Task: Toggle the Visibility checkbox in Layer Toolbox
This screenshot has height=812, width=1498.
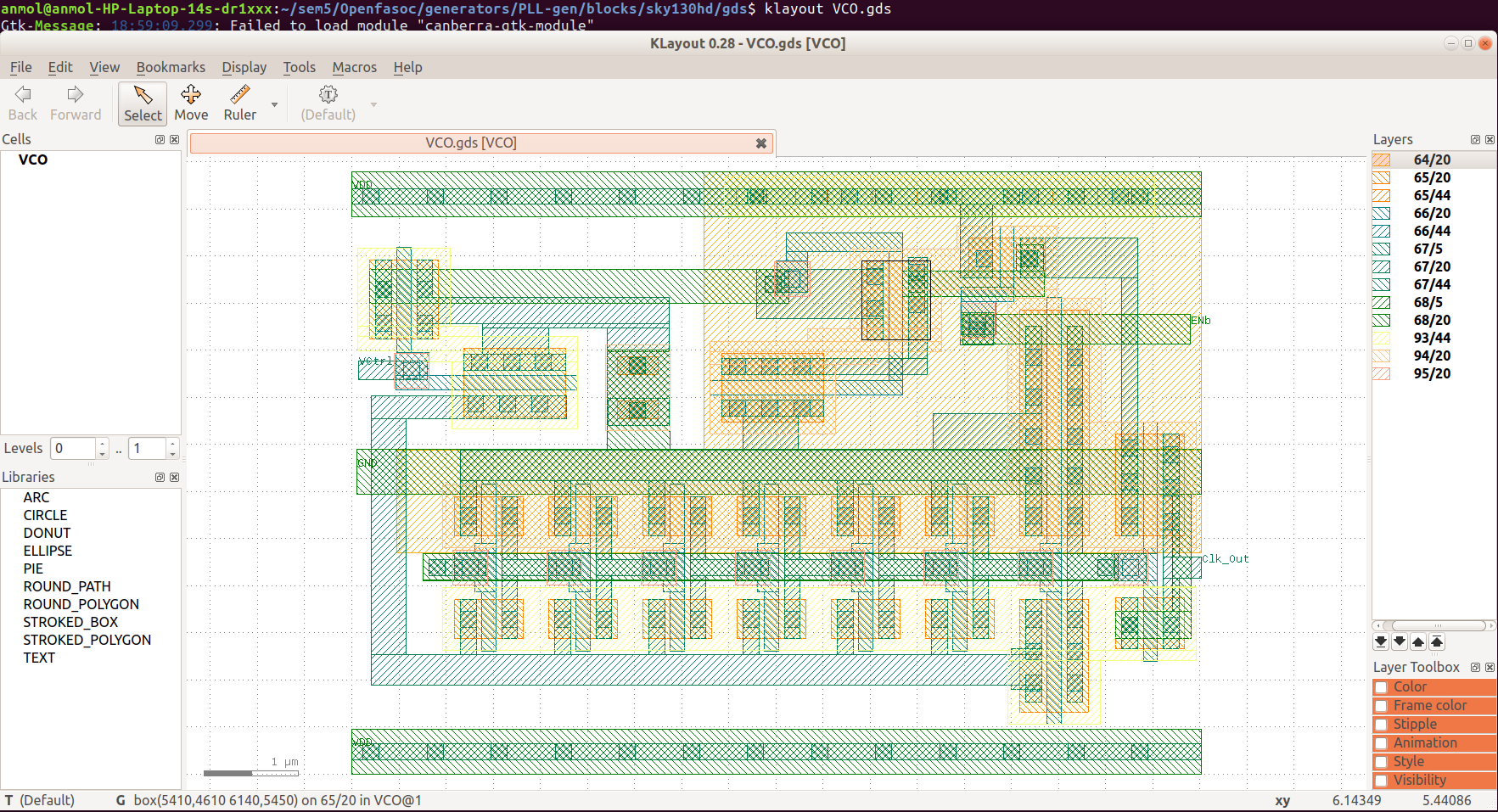Action: 1383,780
